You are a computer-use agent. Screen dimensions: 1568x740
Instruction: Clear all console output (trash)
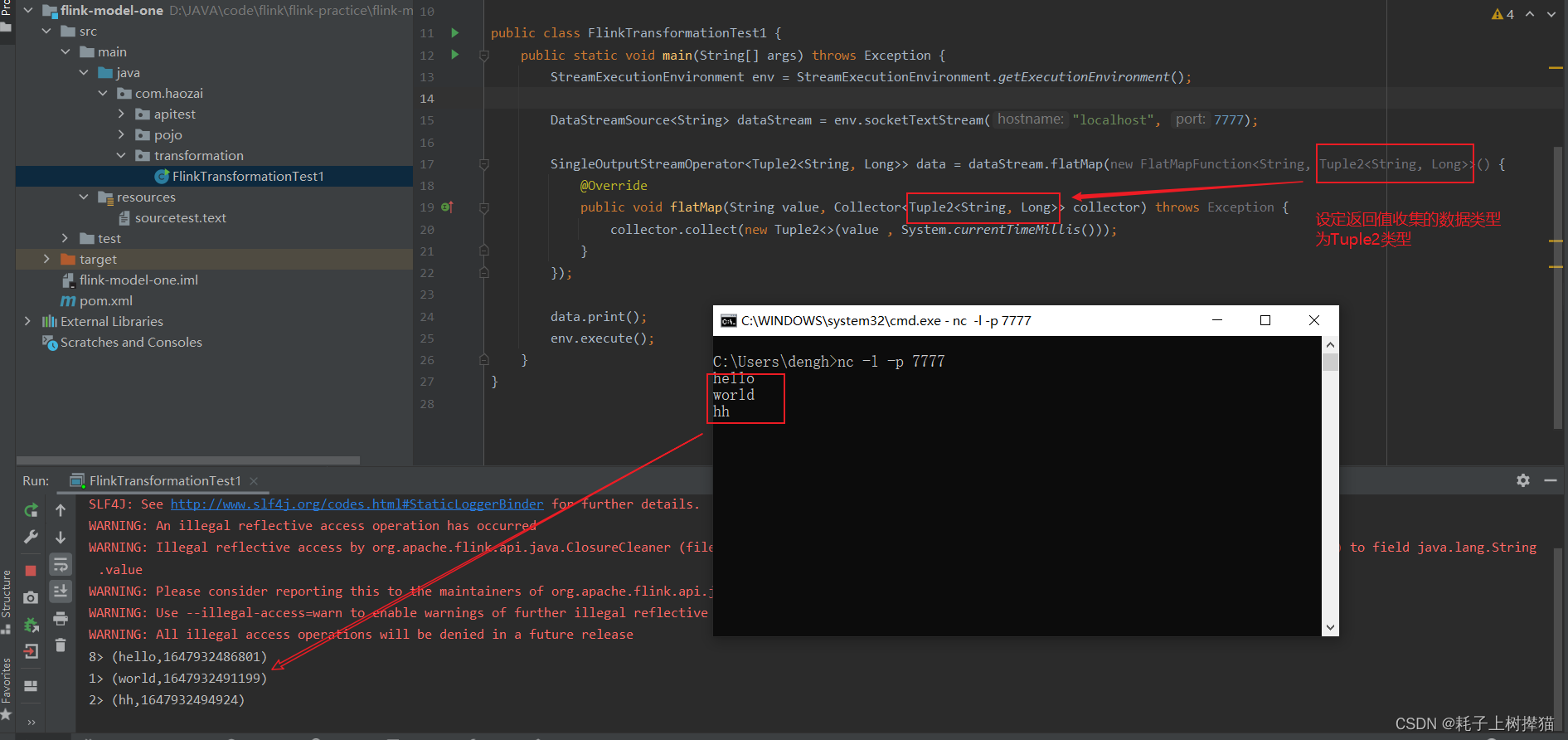pyautogui.click(x=61, y=645)
